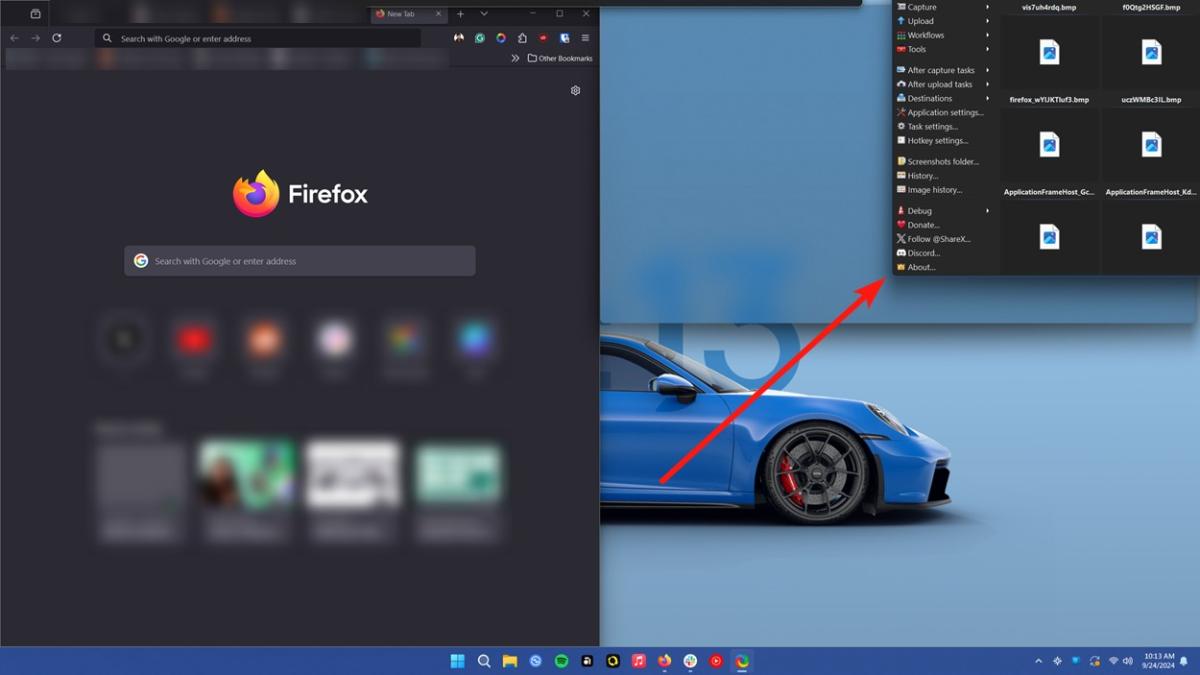The image size is (1200, 675).
Task: Open Image history from the ShareX menu
Action: [934, 189]
